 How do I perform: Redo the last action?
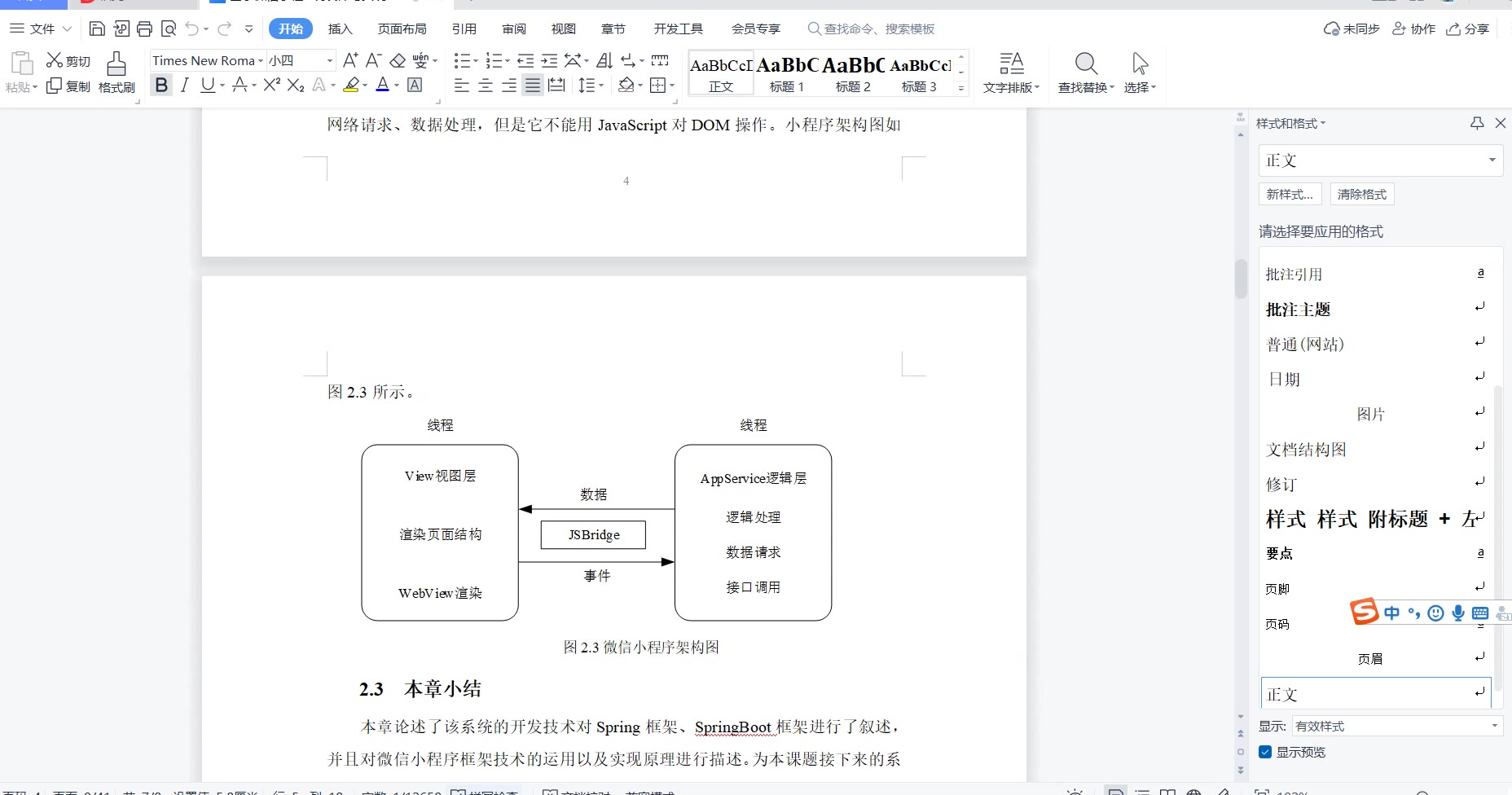[225, 29]
